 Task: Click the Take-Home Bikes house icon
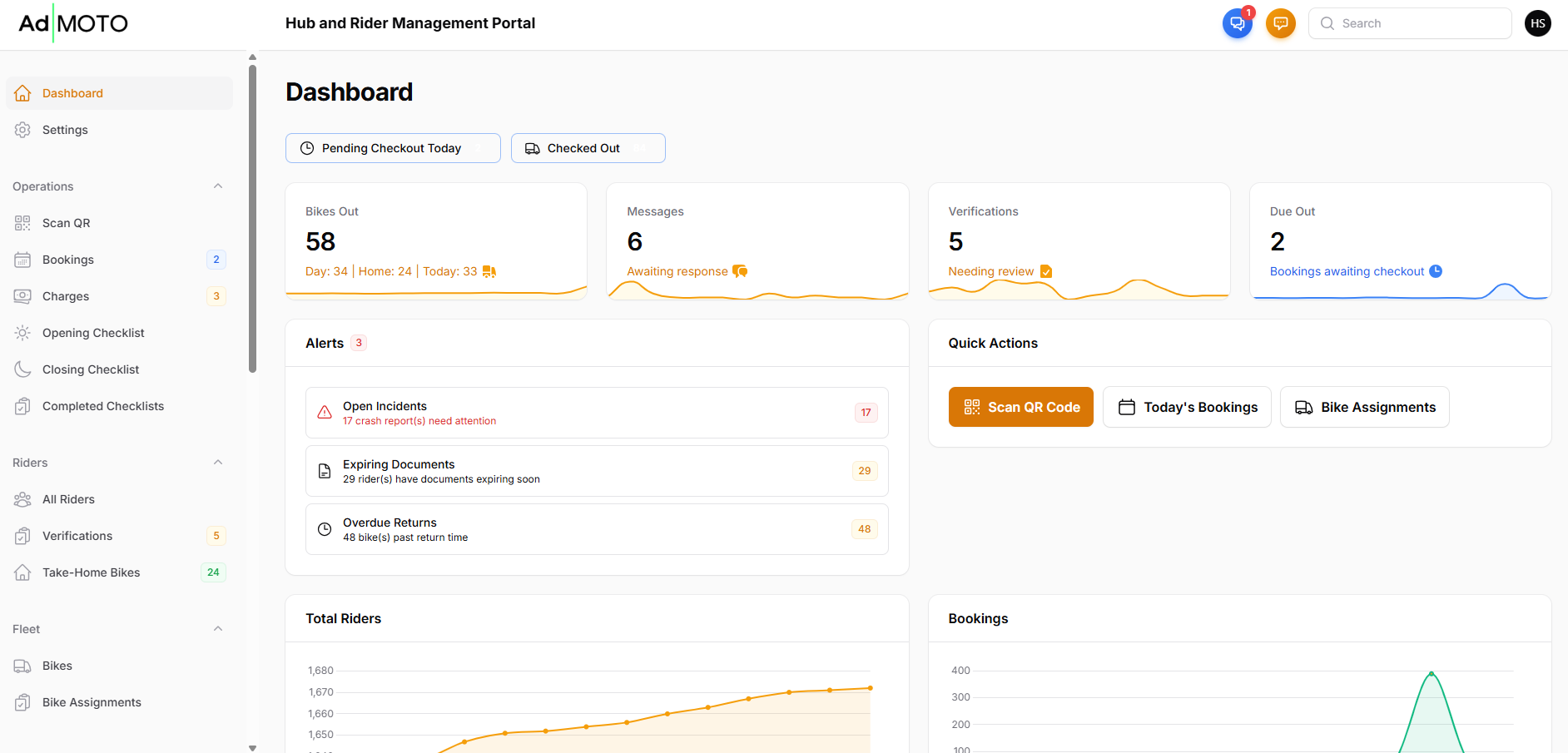(22, 572)
